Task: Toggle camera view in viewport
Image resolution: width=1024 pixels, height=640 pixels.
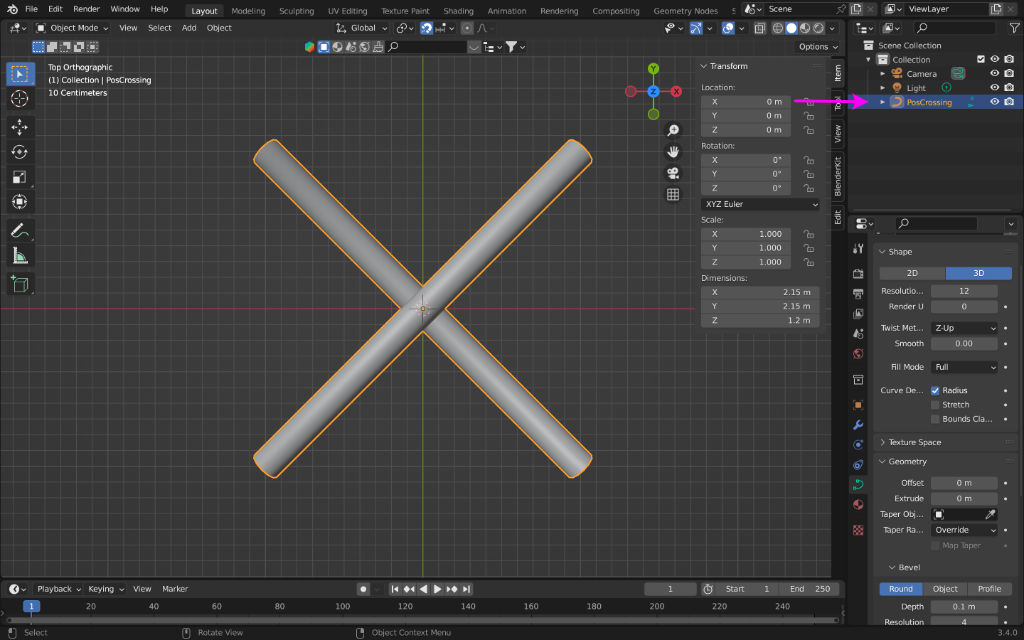Action: tap(673, 173)
